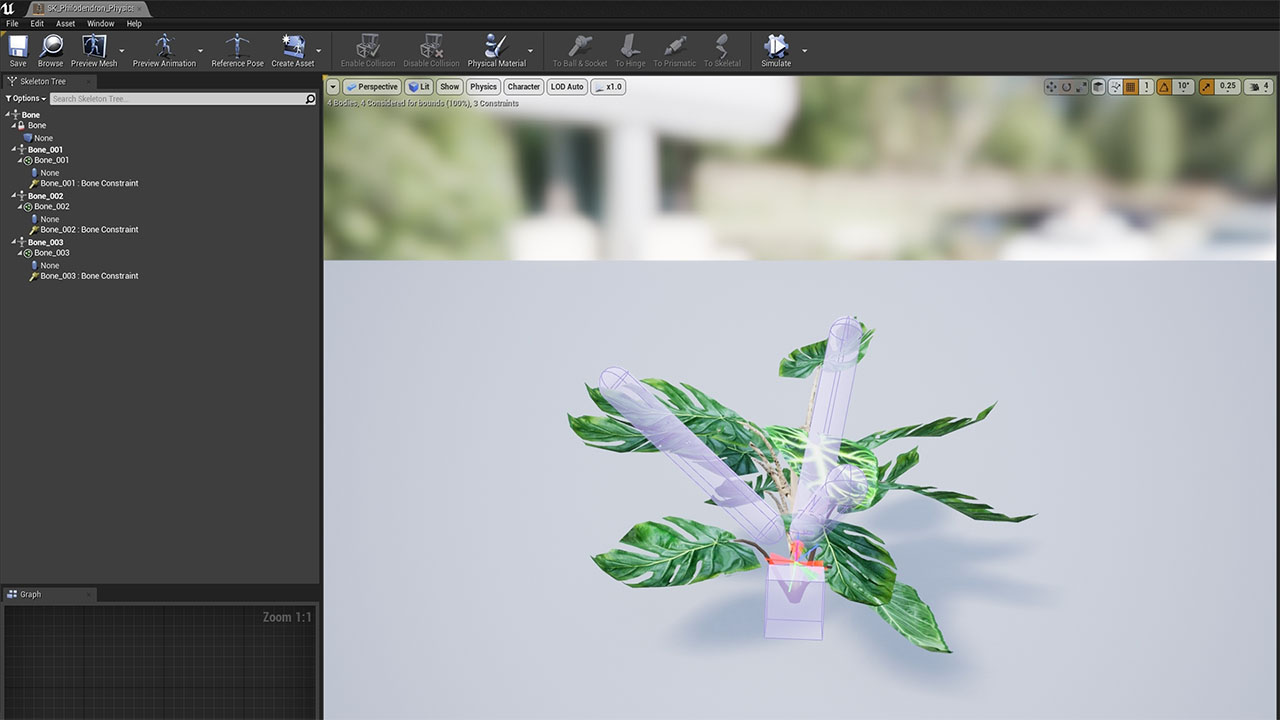Select 'Bone_002 : Bone Constraint' row
1280x720 pixels.
pyautogui.click(x=89, y=230)
